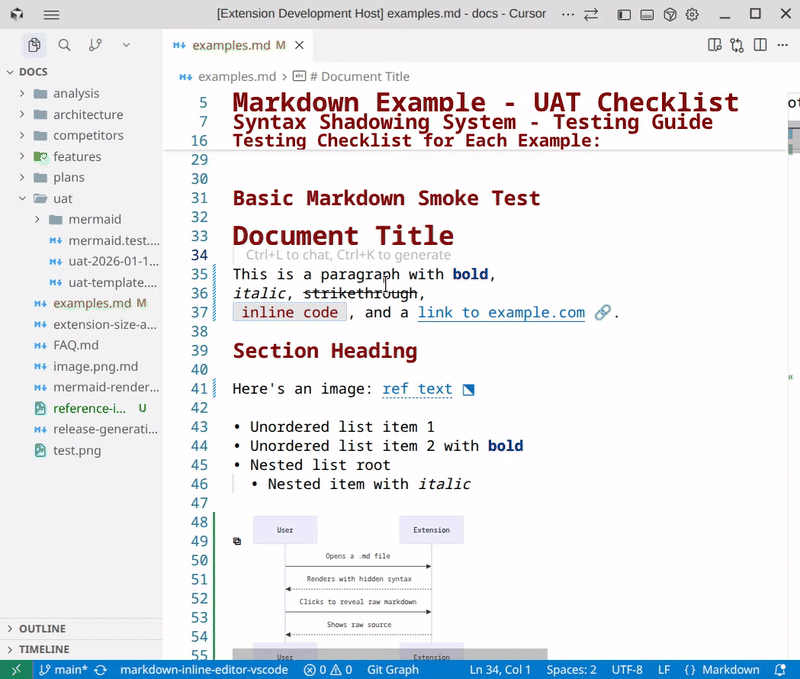Click the main* git branch indicator
The width and height of the screenshot is (800, 679).
pyautogui.click(x=63, y=669)
